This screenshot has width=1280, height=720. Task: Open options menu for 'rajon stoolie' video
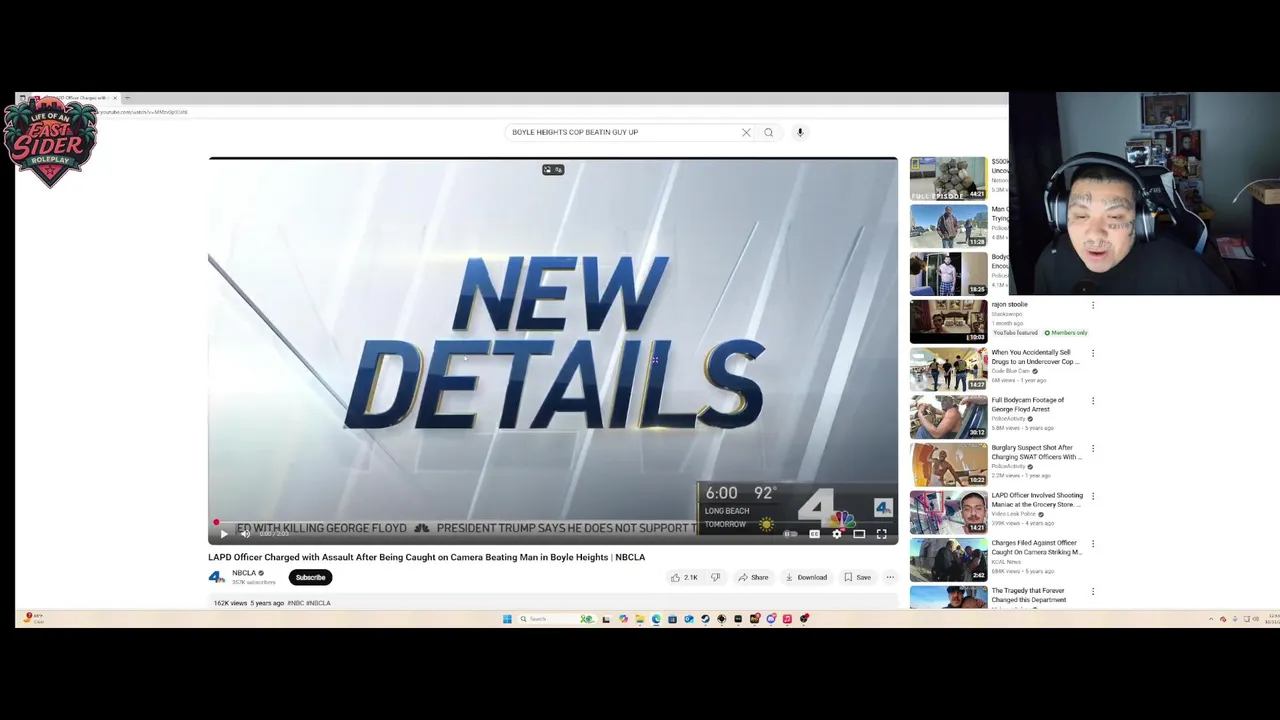[x=1093, y=305]
